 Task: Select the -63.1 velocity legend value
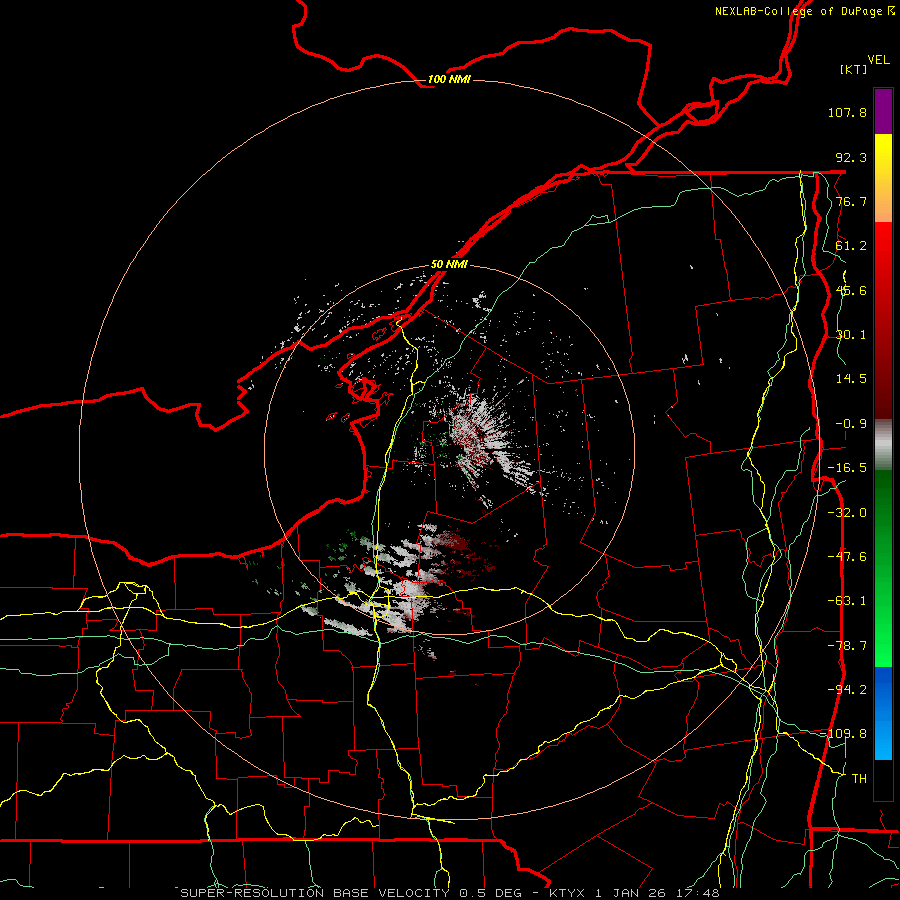[847, 601]
